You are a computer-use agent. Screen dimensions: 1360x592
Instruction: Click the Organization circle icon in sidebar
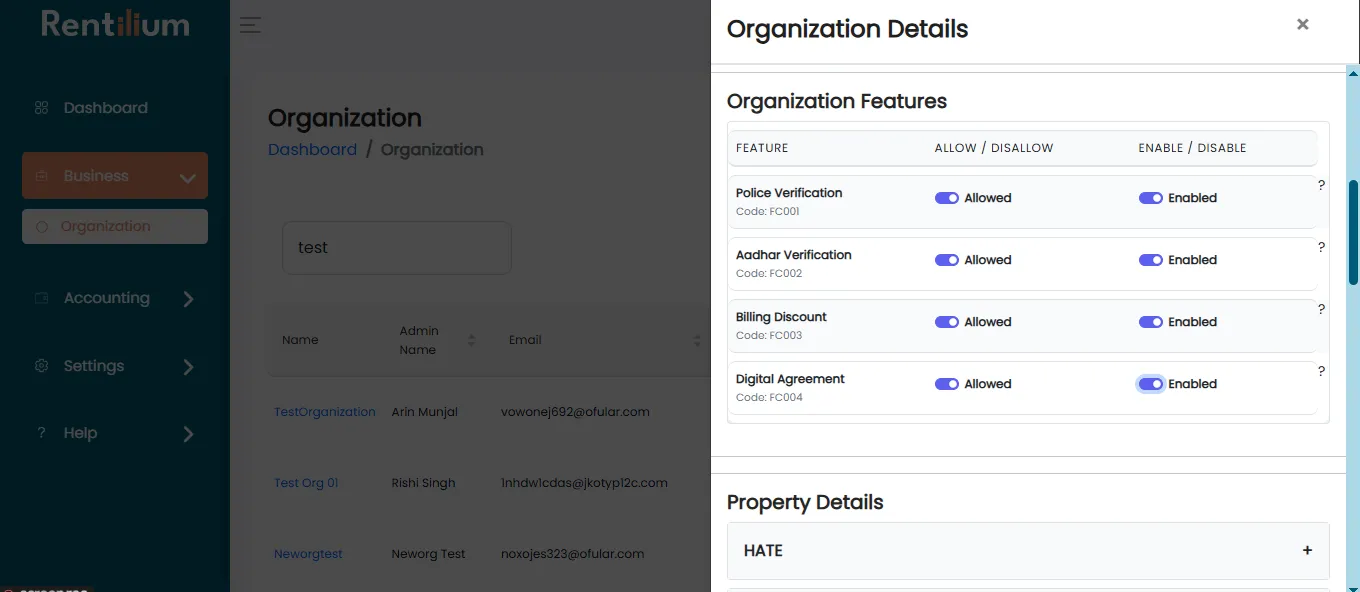click(42, 227)
